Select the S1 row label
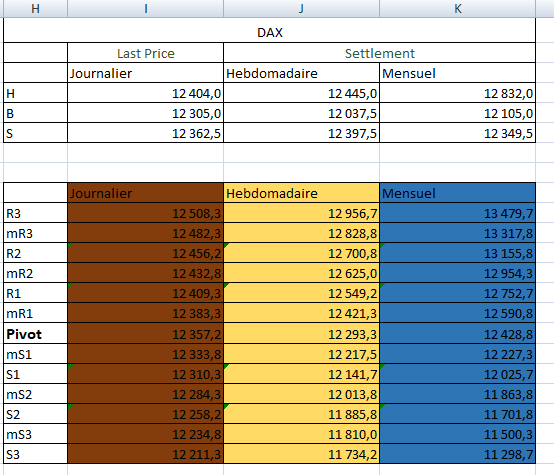Image resolution: width=554 pixels, height=475 pixels. [35, 374]
